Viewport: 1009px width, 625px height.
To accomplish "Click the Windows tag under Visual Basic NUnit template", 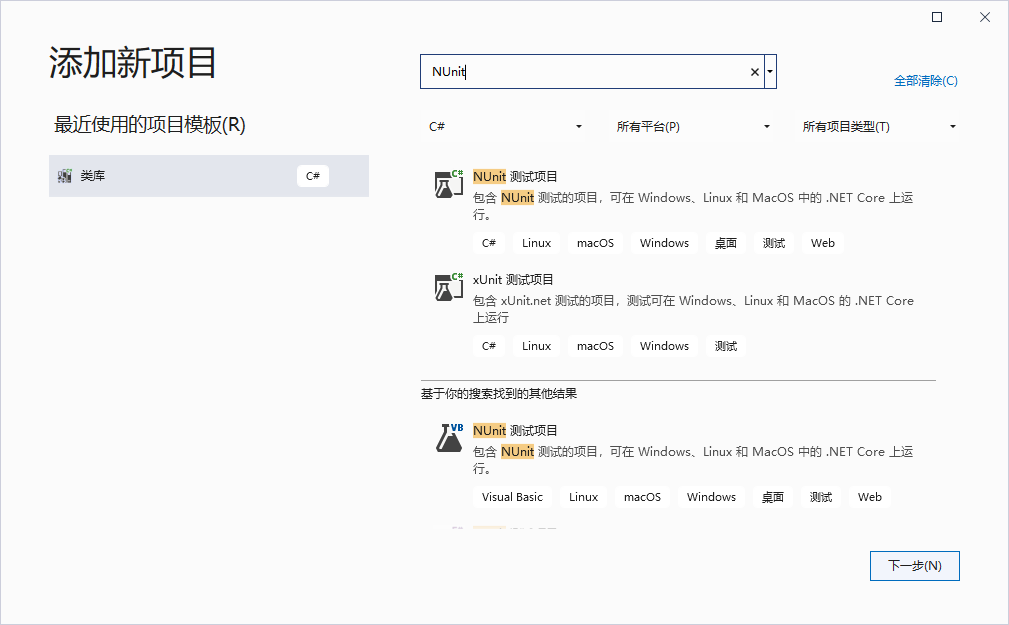I will (x=711, y=497).
